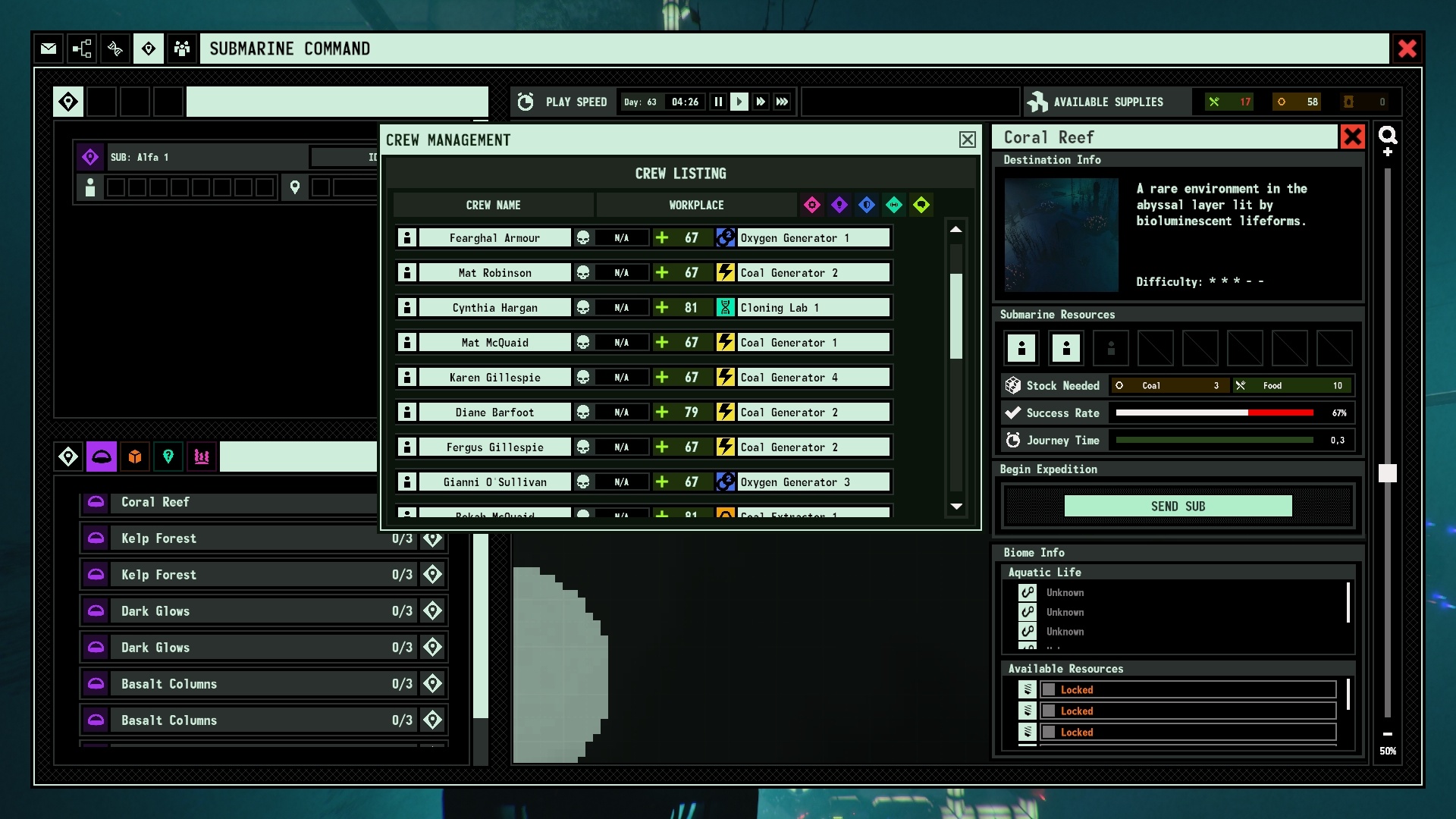Select the crew roster icon in toolbar
Viewport: 1456px width, 819px height.
click(x=180, y=47)
